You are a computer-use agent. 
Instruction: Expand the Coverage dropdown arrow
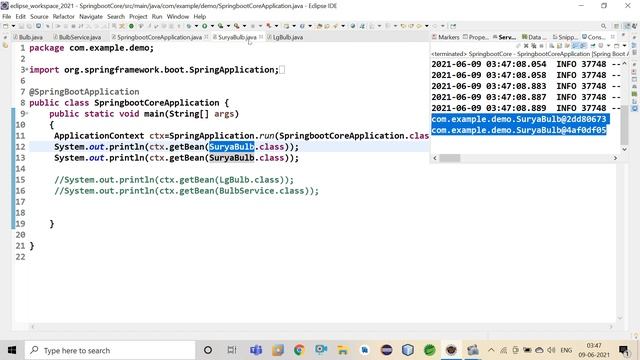coord(228,26)
